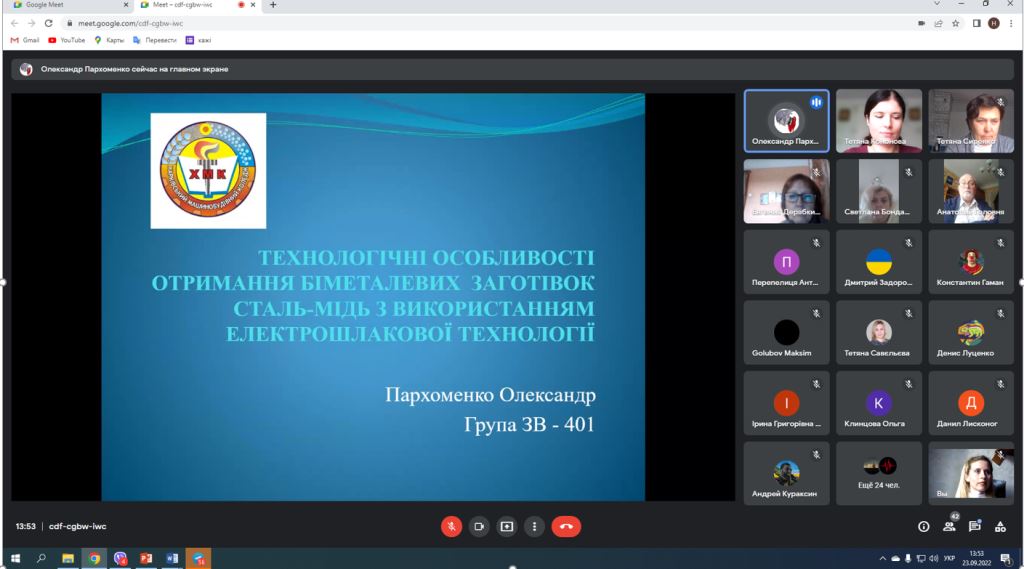
Task: Select Тетяна Сиренко video tile
Action: tap(971, 121)
